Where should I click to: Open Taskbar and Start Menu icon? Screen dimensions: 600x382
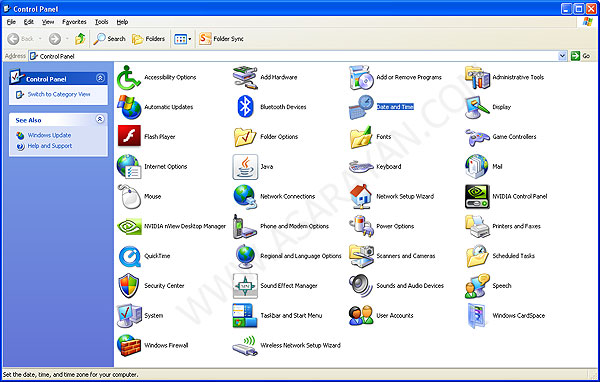click(x=245, y=315)
